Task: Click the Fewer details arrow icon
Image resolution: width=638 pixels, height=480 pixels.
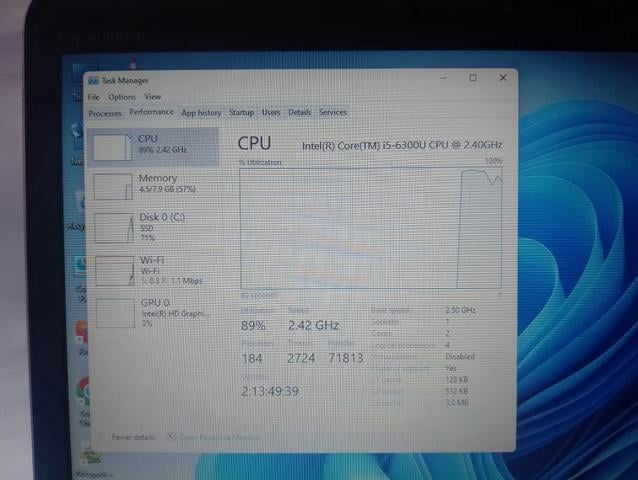Action: click(102, 437)
